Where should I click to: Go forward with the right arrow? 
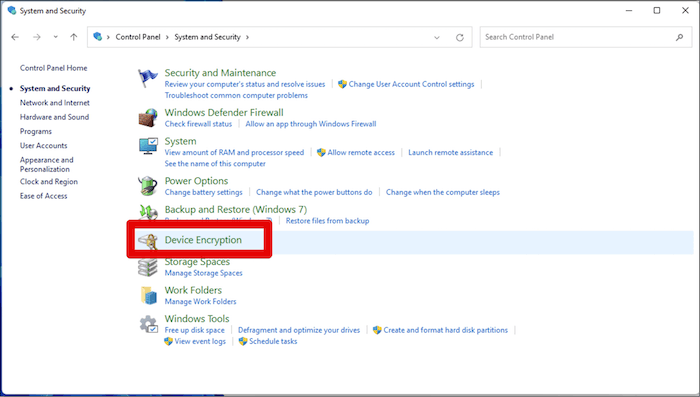[x=37, y=37]
